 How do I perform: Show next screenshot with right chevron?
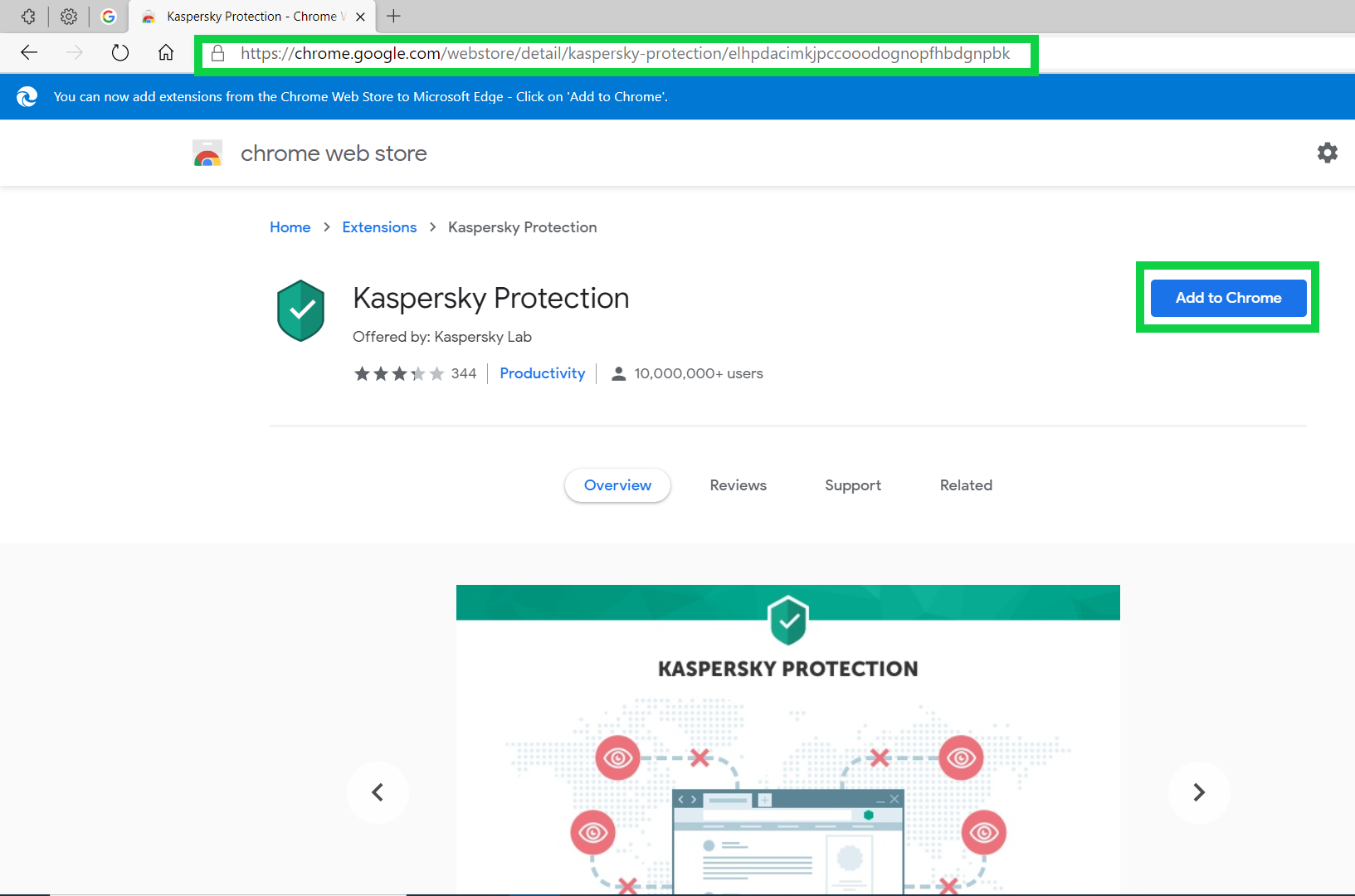[1199, 792]
